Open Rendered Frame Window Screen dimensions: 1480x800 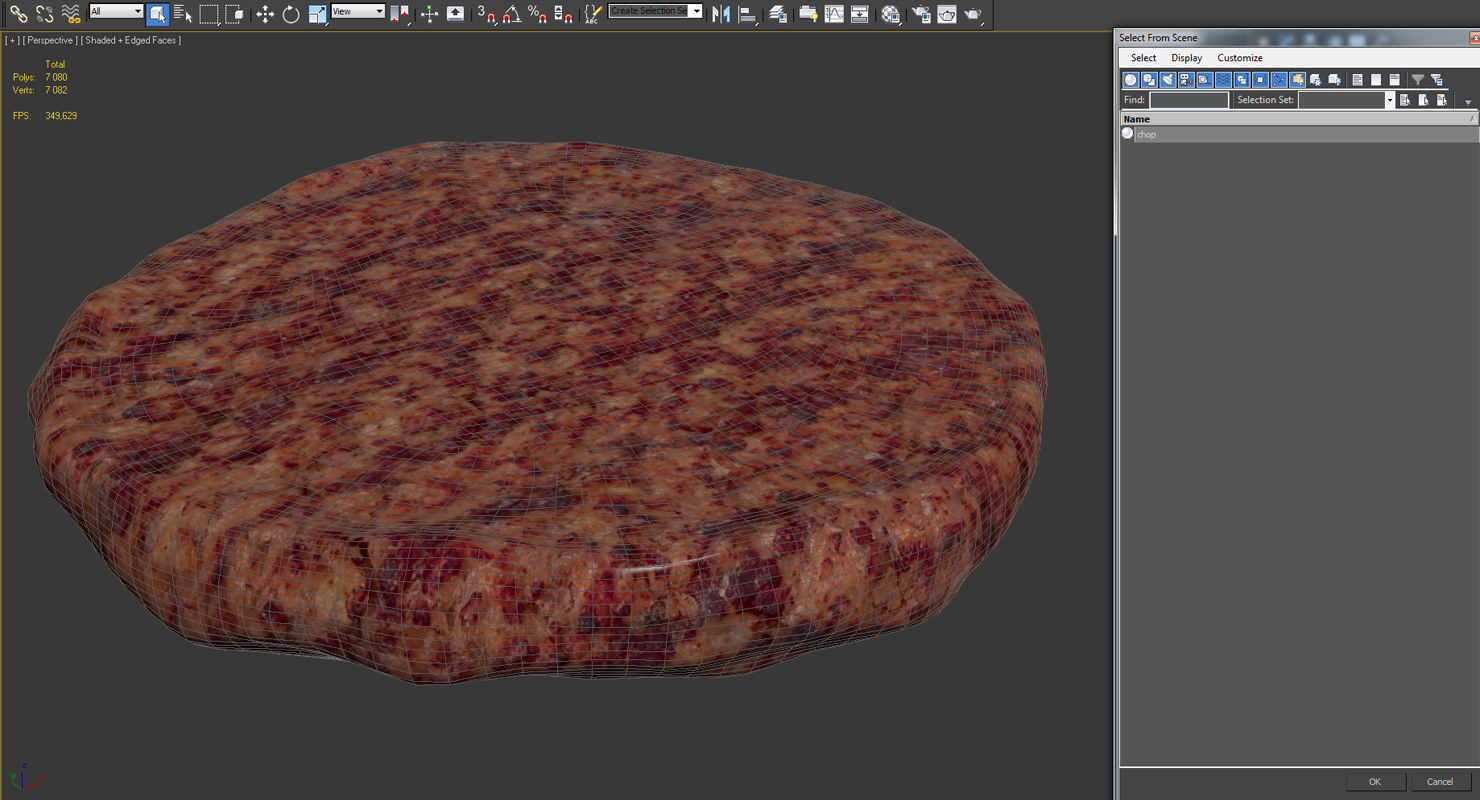(946, 14)
